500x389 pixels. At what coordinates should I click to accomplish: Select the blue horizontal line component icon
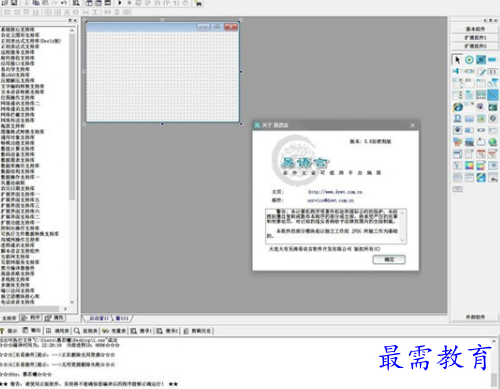[492, 60]
